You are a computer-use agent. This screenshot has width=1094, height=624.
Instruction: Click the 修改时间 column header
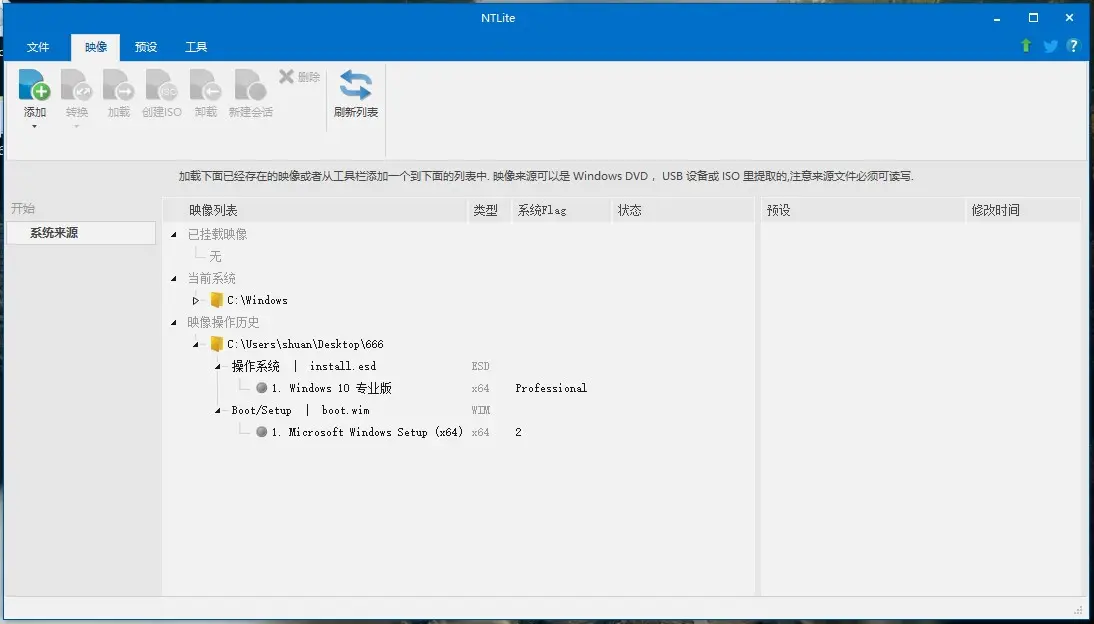pyautogui.click(x=1024, y=210)
